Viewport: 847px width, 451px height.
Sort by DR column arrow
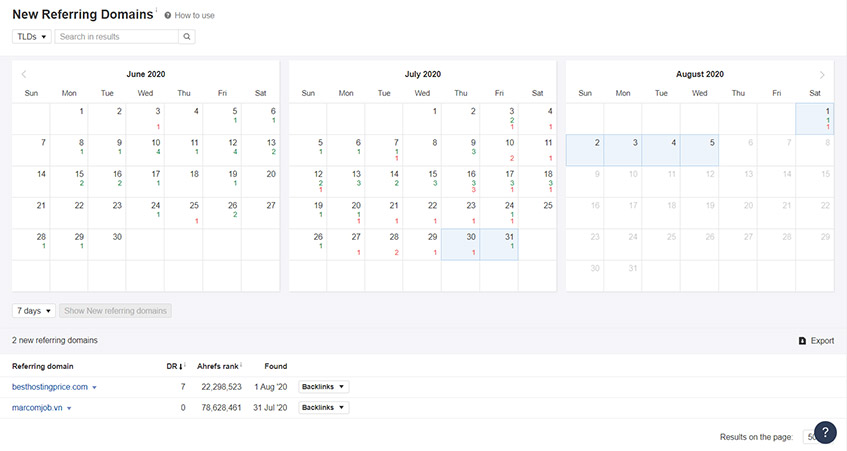click(180, 366)
